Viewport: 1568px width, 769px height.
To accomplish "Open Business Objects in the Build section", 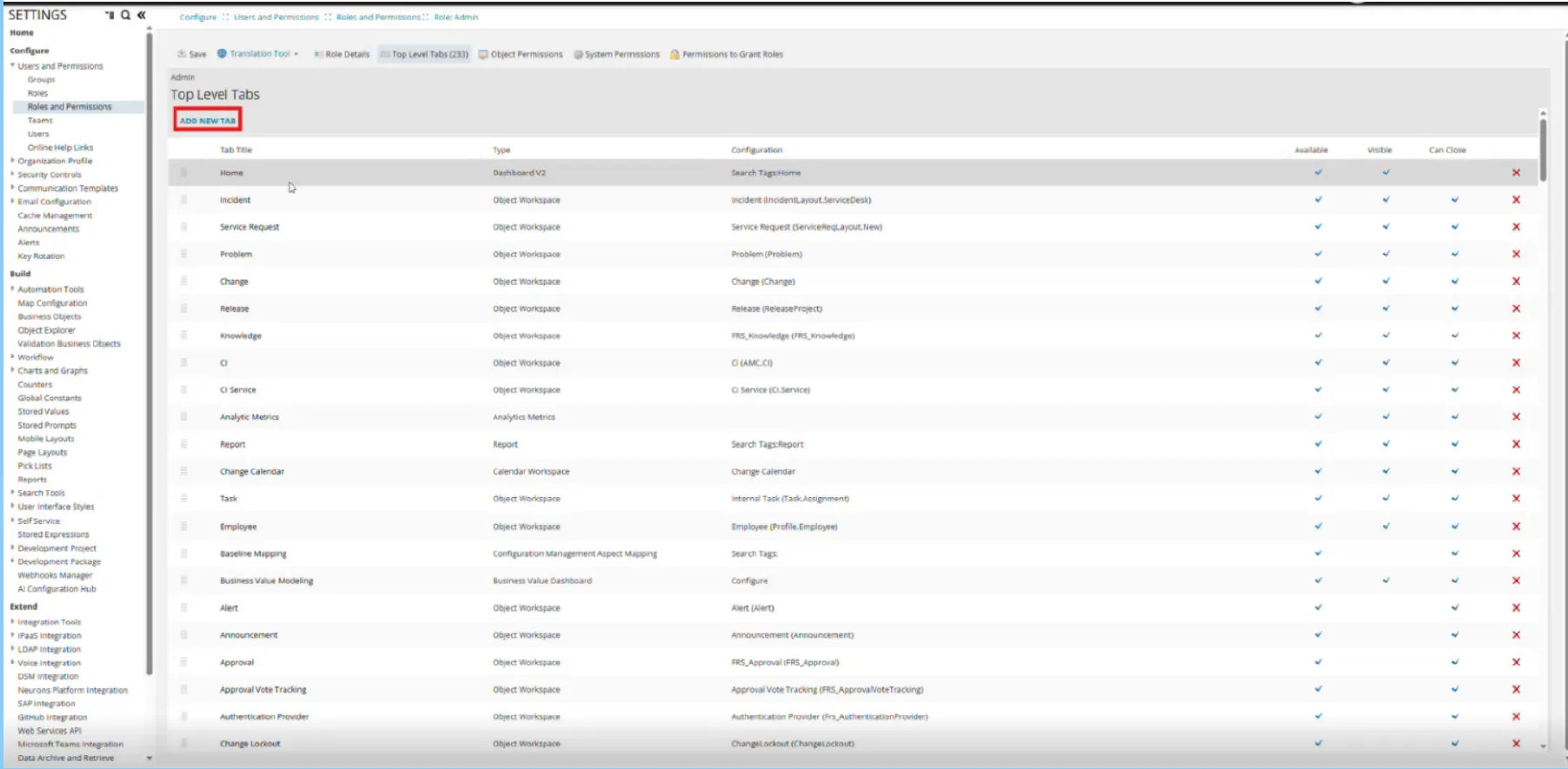I will pos(50,316).
